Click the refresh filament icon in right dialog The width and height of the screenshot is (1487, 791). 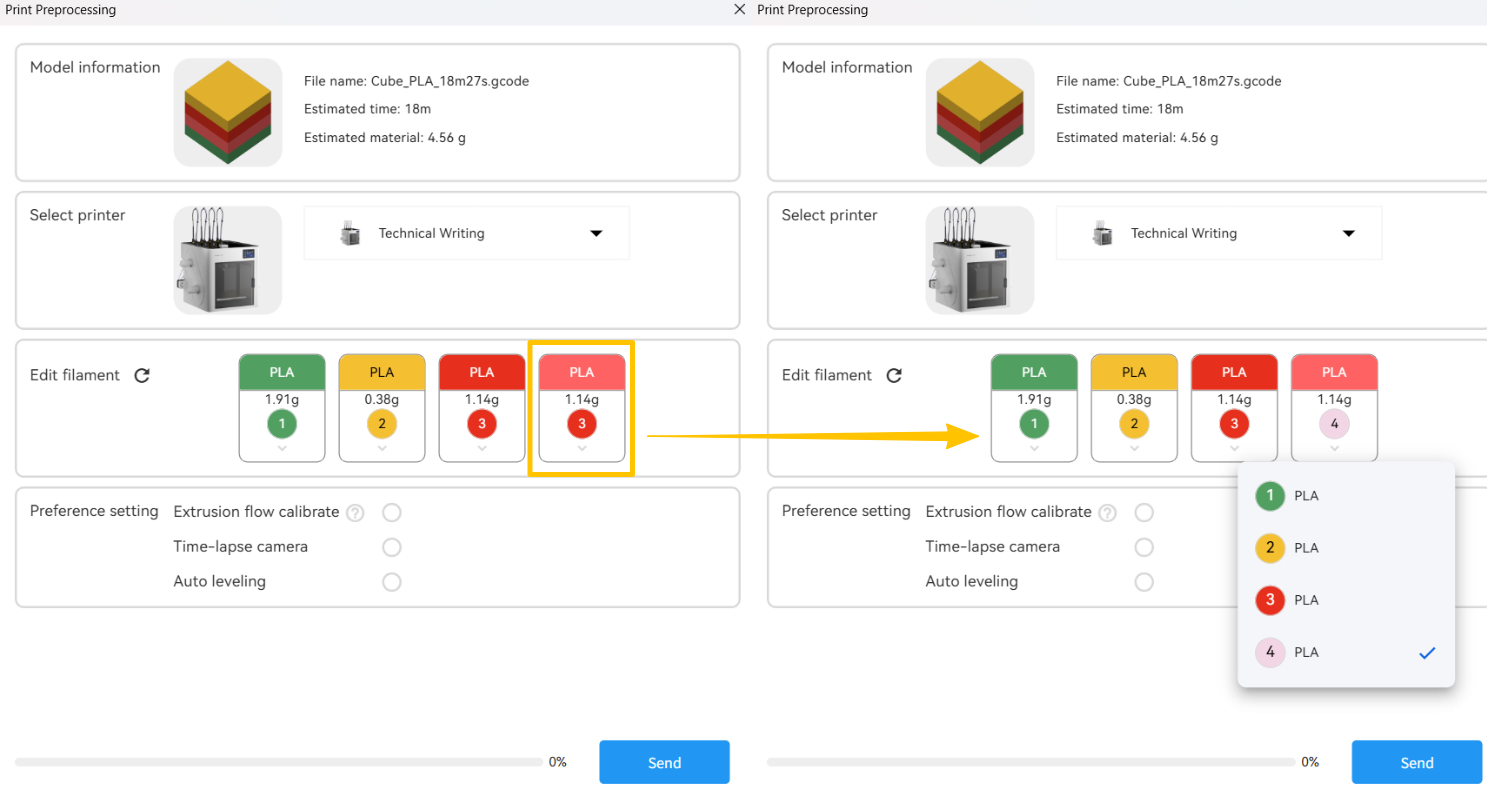(894, 375)
